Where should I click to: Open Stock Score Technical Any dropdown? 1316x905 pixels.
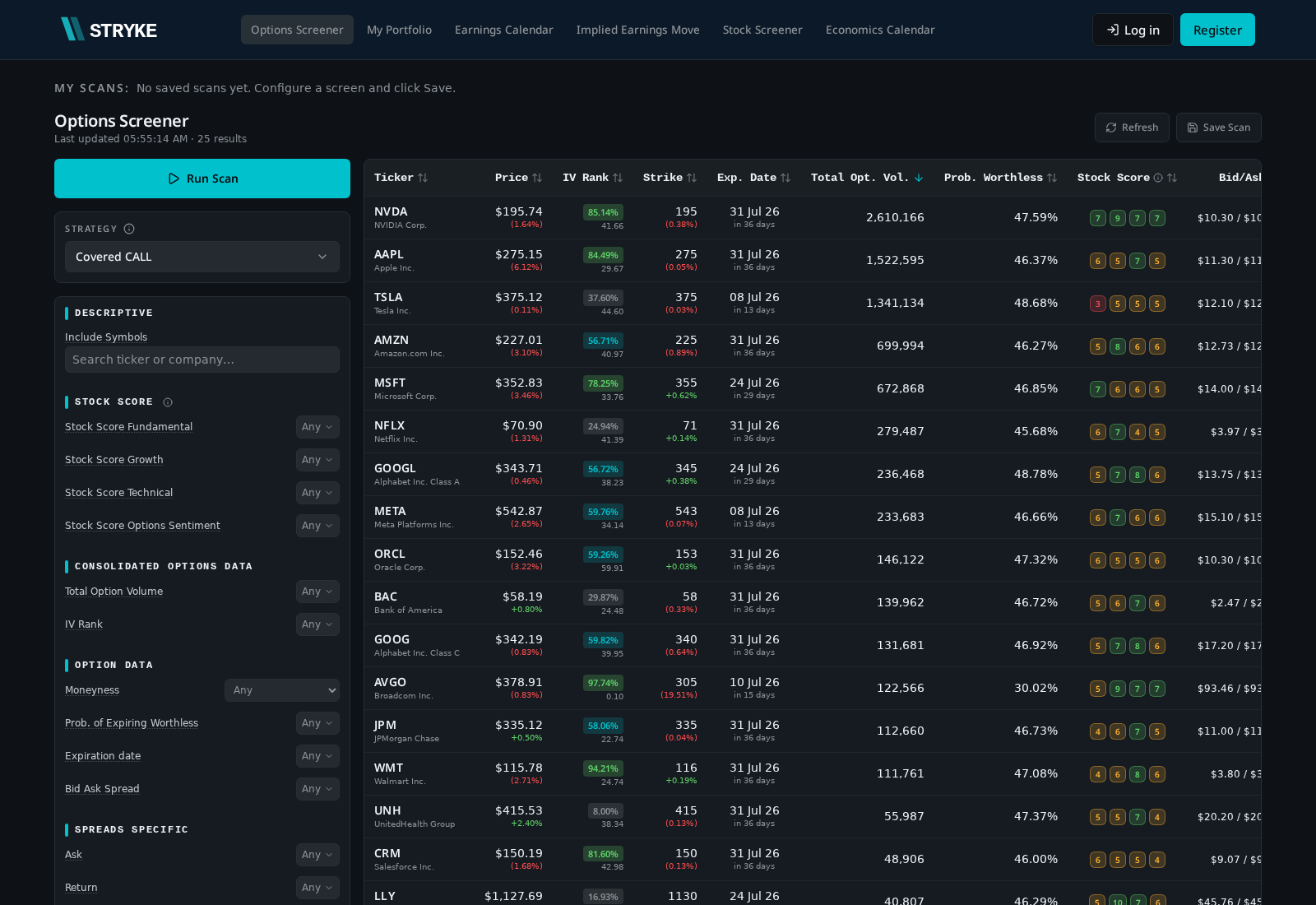317,493
